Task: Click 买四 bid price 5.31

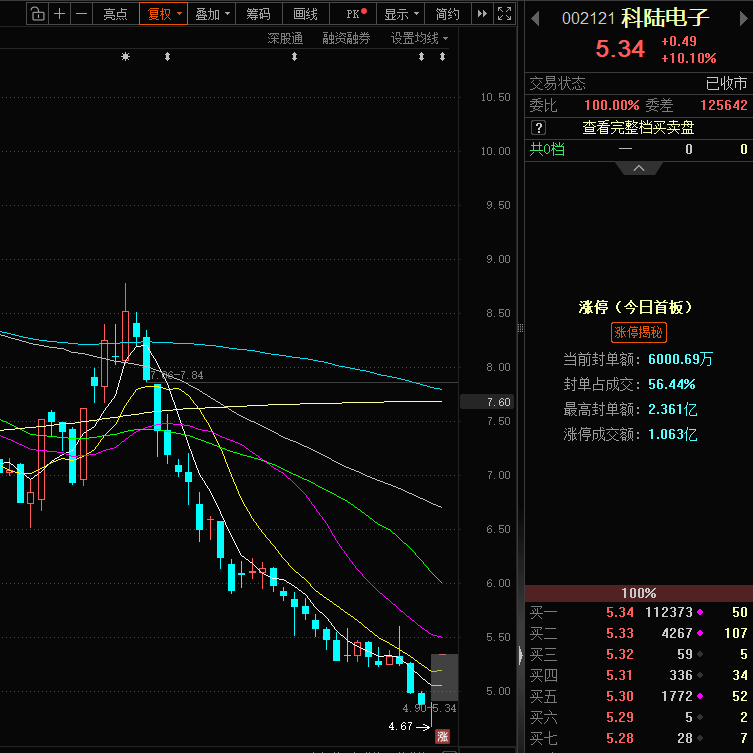Action: [619, 675]
